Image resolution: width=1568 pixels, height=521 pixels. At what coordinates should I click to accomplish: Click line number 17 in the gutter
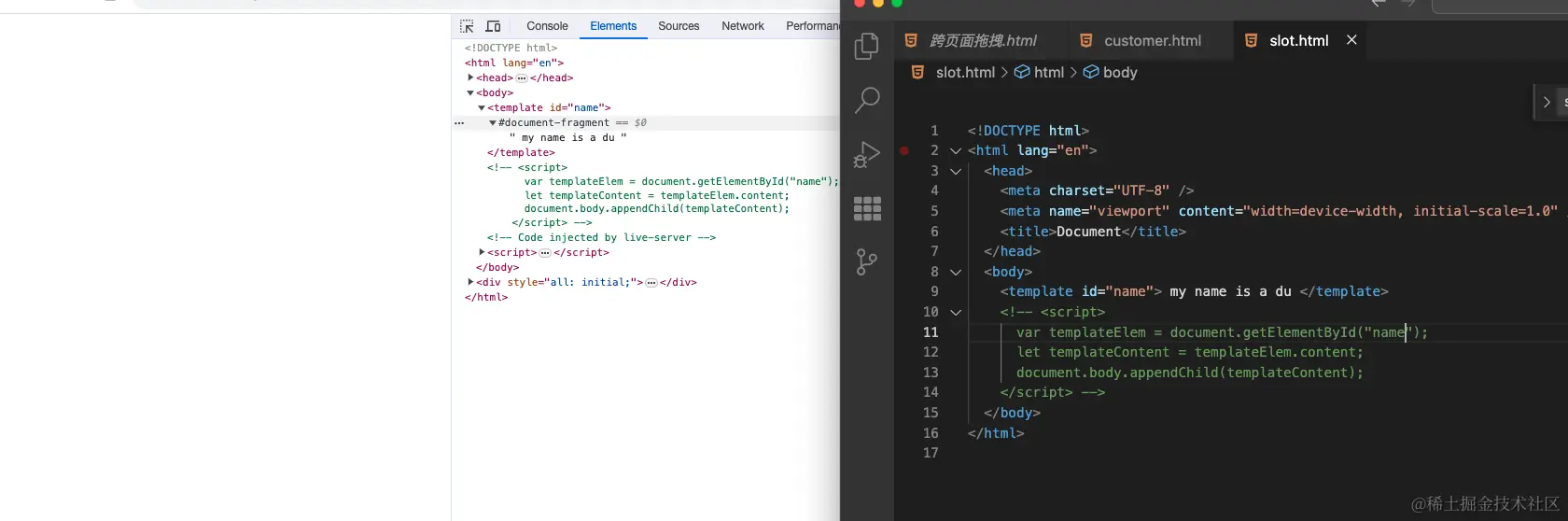point(931,453)
